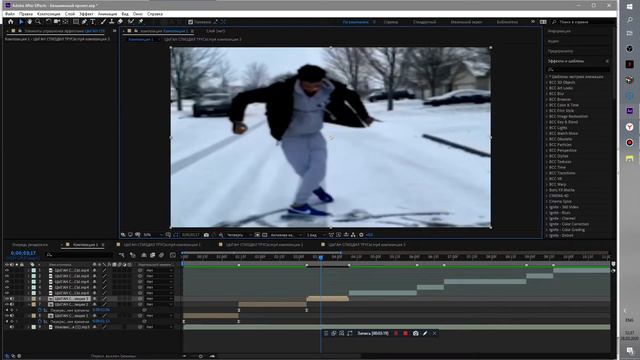
Task: Click label color swatch of layer 6
Action: point(34,299)
